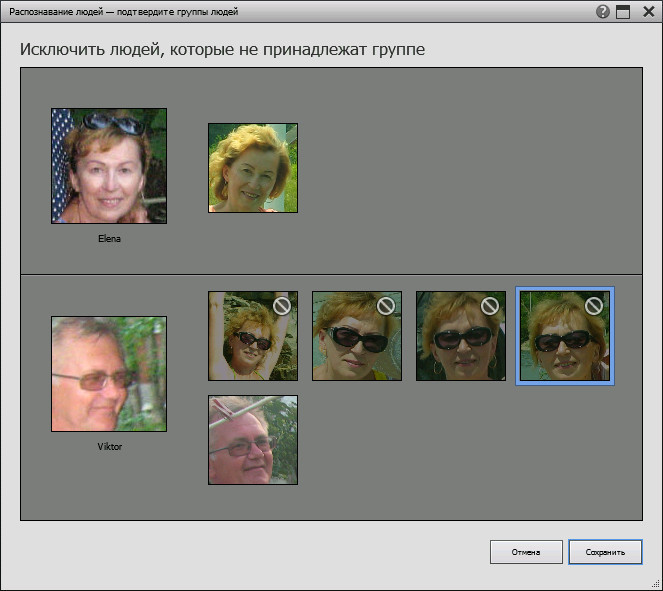Open help via the question mark icon
This screenshot has width=663, height=591.
pyautogui.click(x=603, y=12)
